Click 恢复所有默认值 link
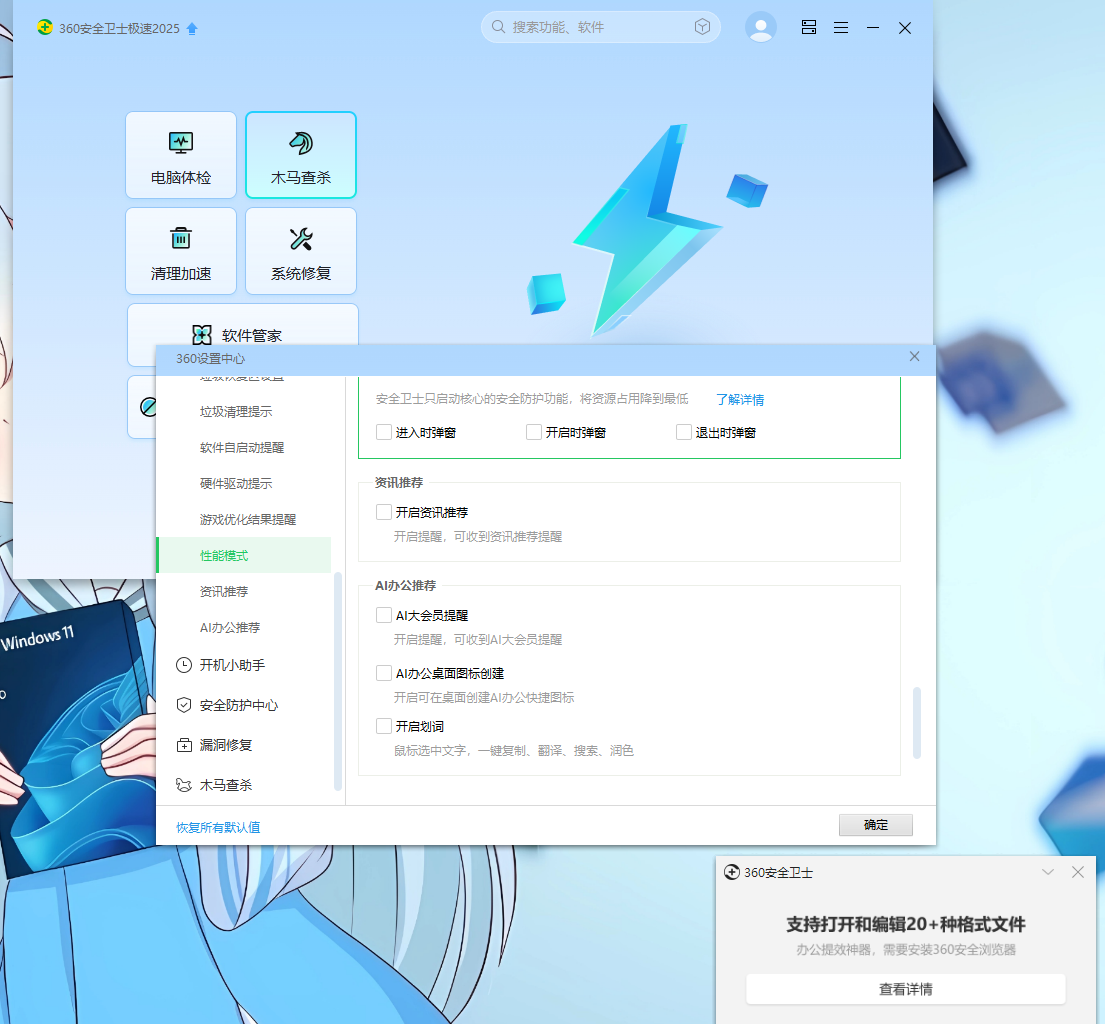The width and height of the screenshot is (1105, 1024). (x=218, y=827)
